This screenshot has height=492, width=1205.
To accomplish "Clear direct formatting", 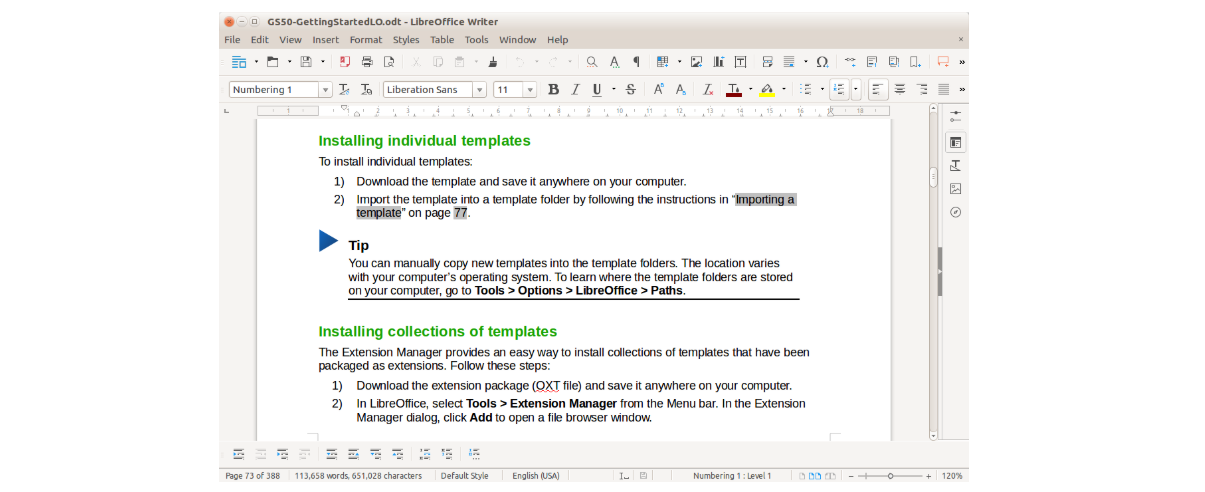I will [x=707, y=89].
